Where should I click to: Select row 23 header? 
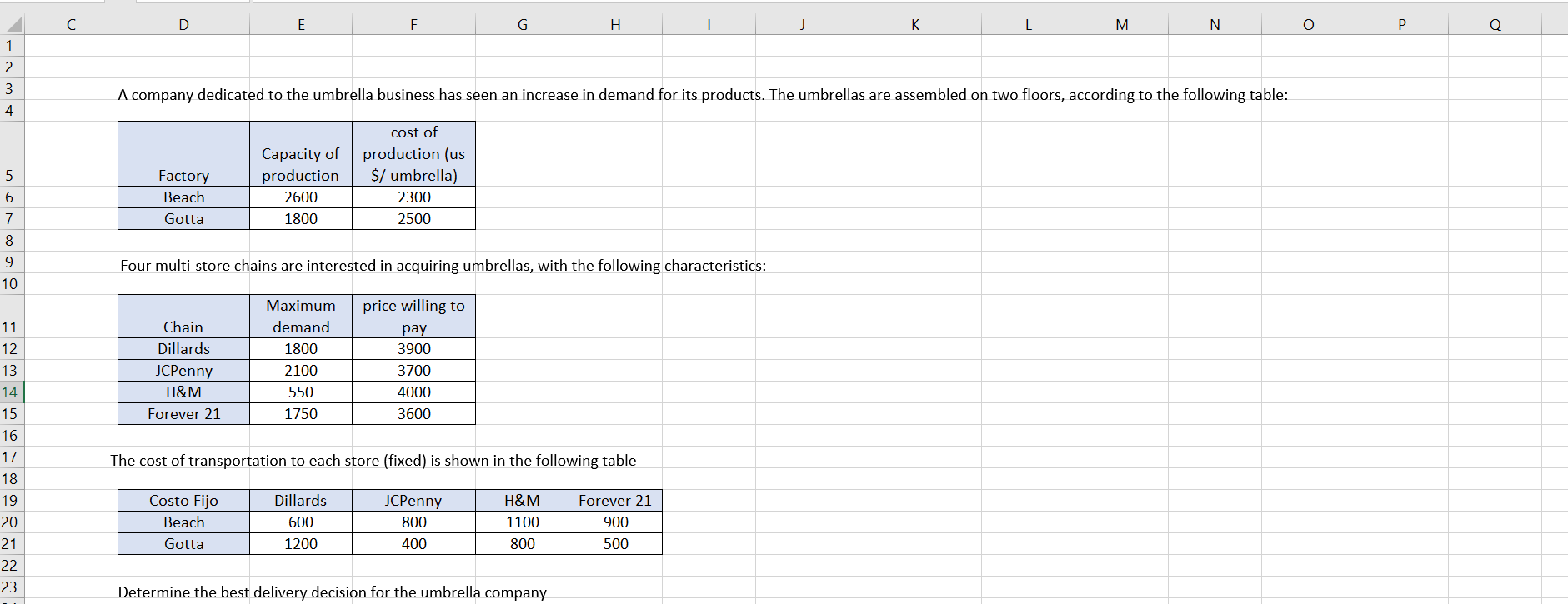(x=12, y=587)
